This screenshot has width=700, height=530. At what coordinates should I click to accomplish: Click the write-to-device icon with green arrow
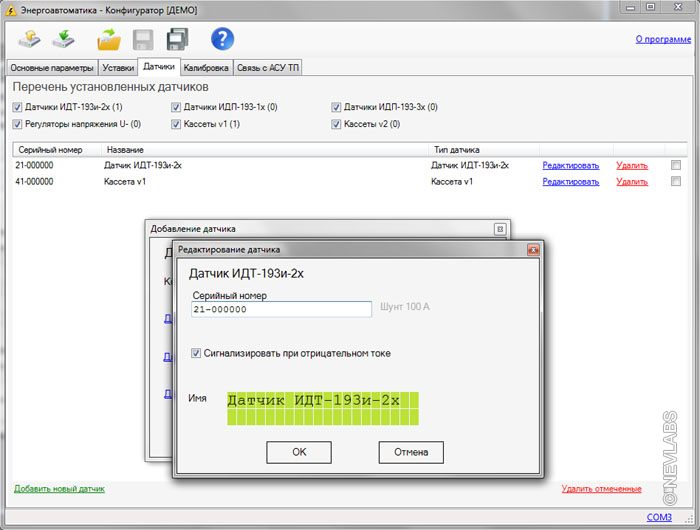coord(65,40)
